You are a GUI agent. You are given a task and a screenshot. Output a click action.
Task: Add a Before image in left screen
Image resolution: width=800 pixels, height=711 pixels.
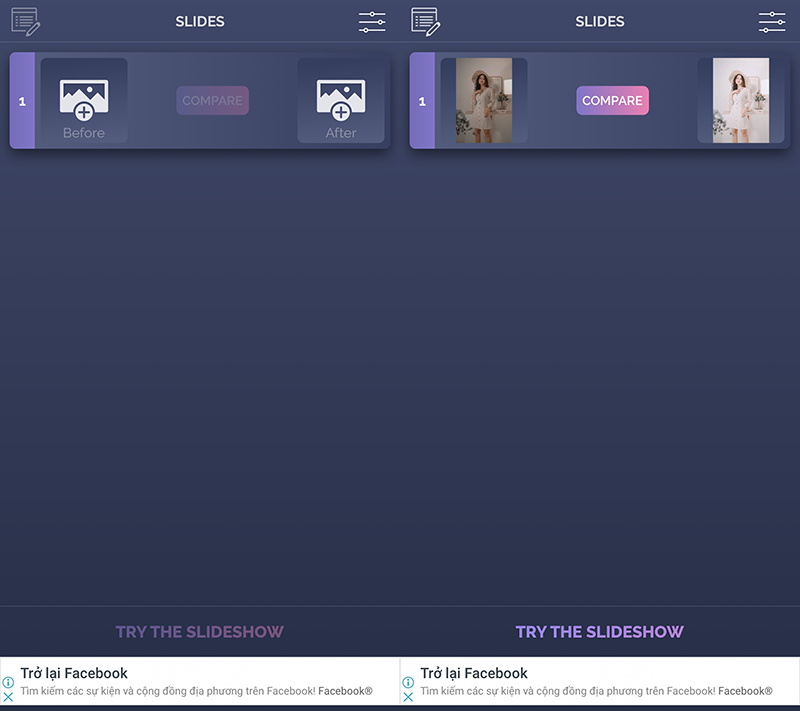[84, 100]
